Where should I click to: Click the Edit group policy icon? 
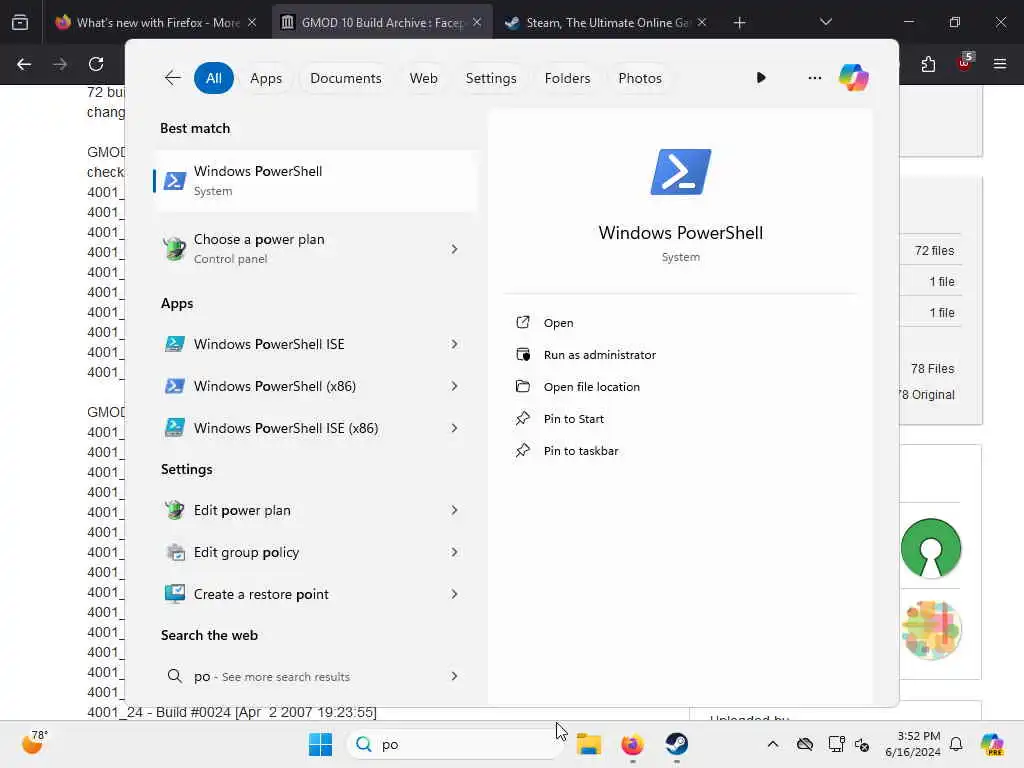pyautogui.click(x=174, y=552)
